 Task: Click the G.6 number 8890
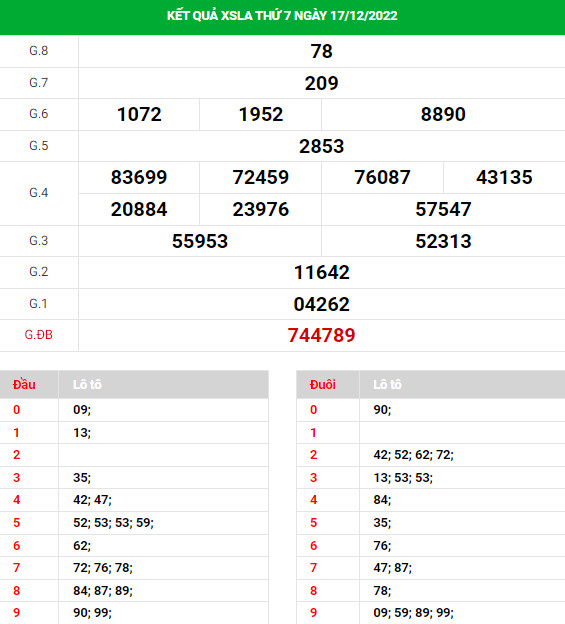click(443, 115)
